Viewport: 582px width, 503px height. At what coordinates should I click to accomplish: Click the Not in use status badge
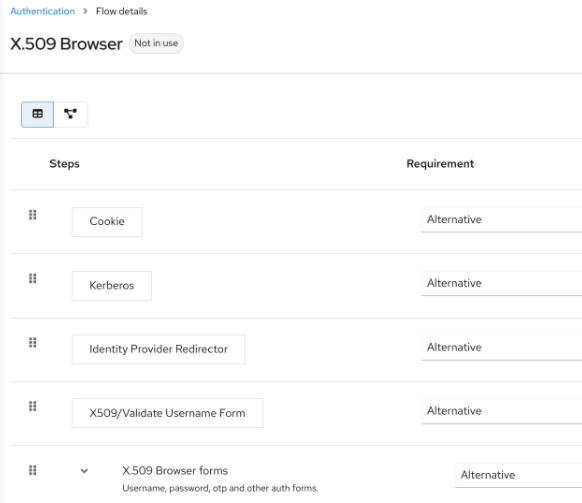156,43
